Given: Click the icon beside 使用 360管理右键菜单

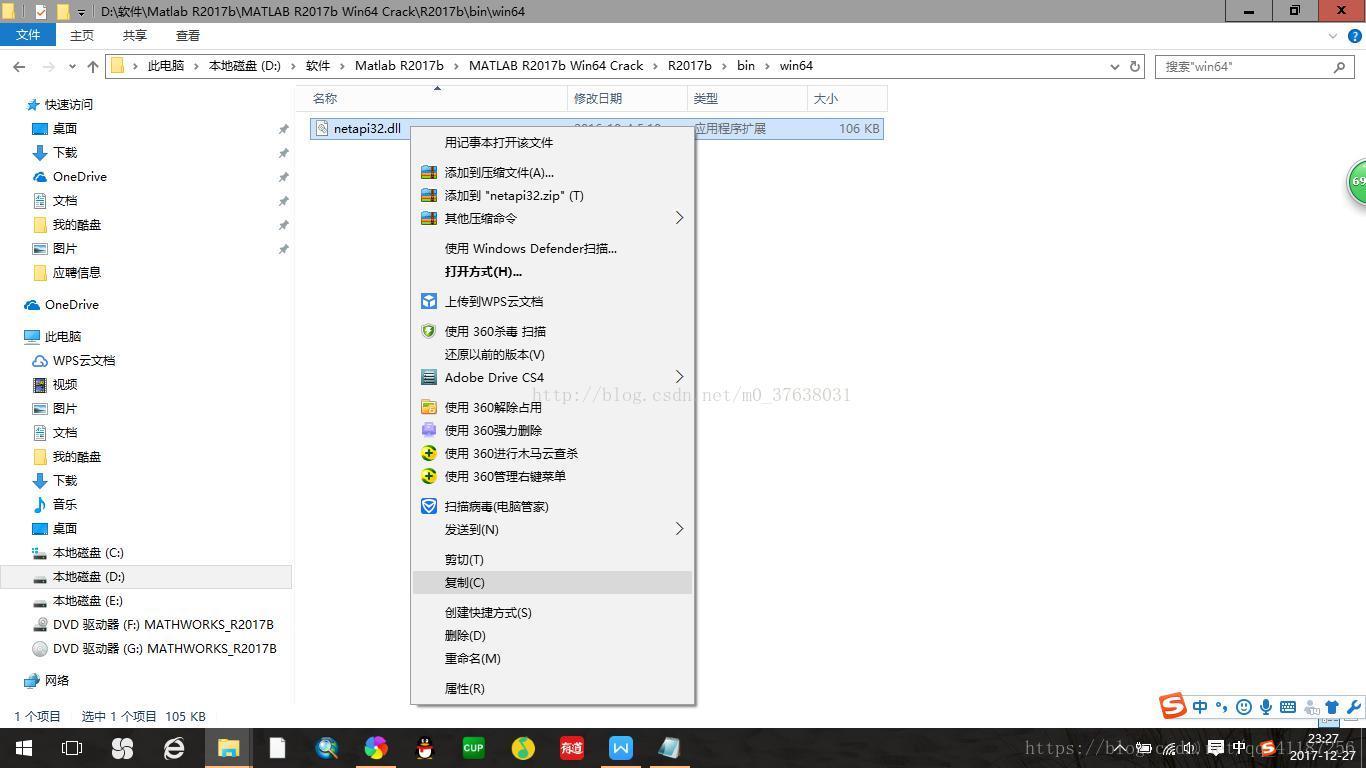Looking at the screenshot, I should pyautogui.click(x=429, y=476).
